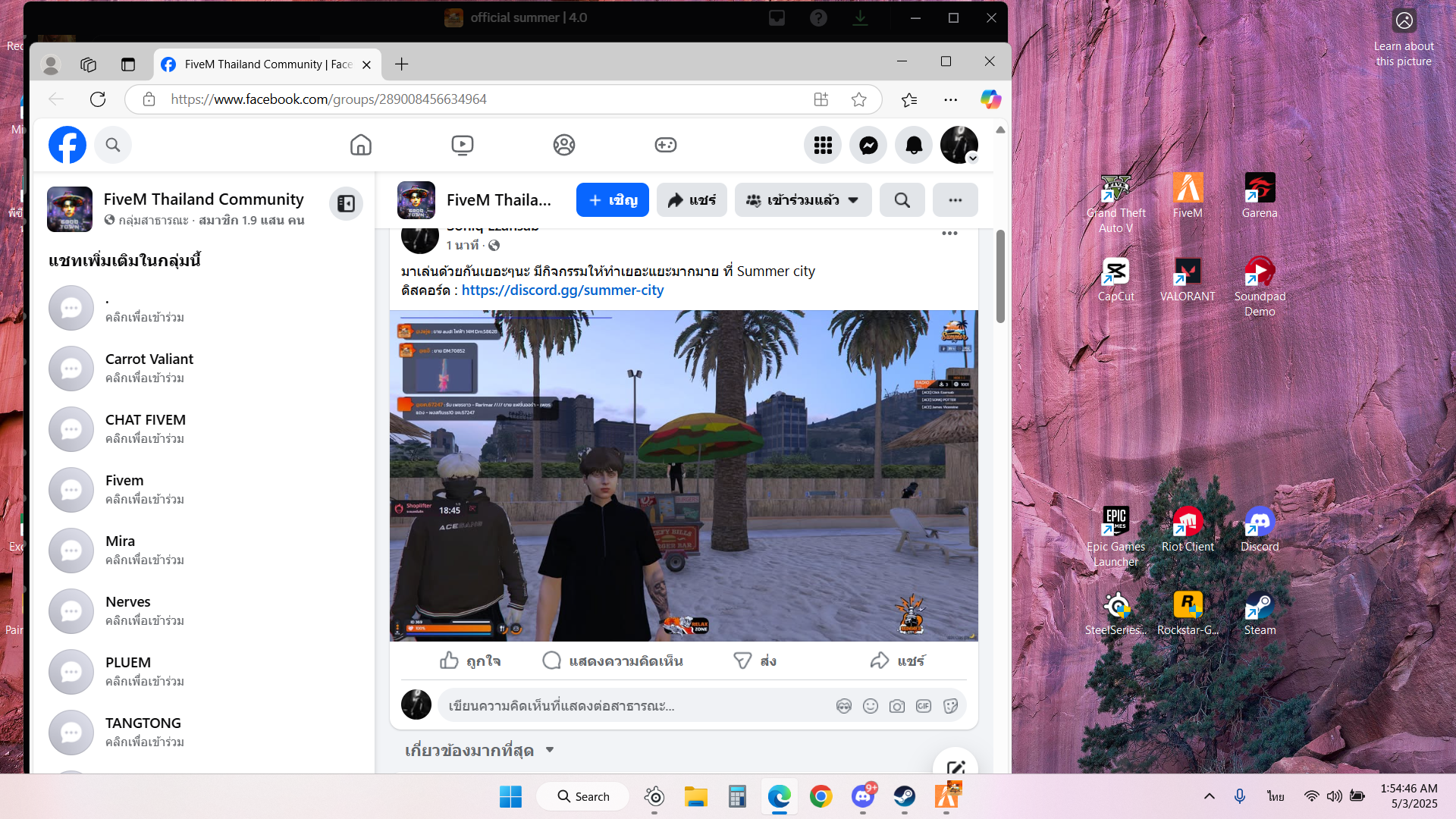Open most relevant comments sort dropdown
This screenshot has width=1456, height=819.
tap(479, 751)
